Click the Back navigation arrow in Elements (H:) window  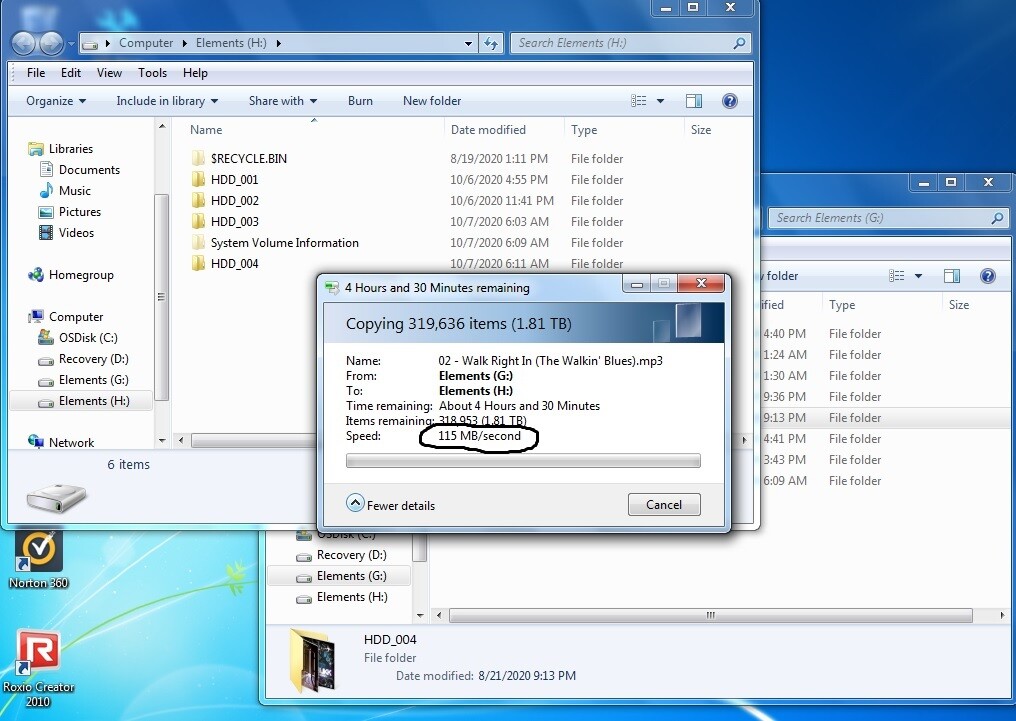(x=23, y=43)
